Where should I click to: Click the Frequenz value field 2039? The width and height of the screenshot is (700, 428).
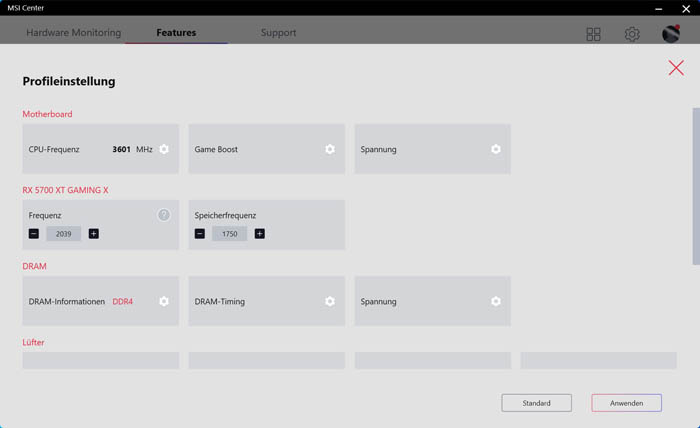click(63, 234)
